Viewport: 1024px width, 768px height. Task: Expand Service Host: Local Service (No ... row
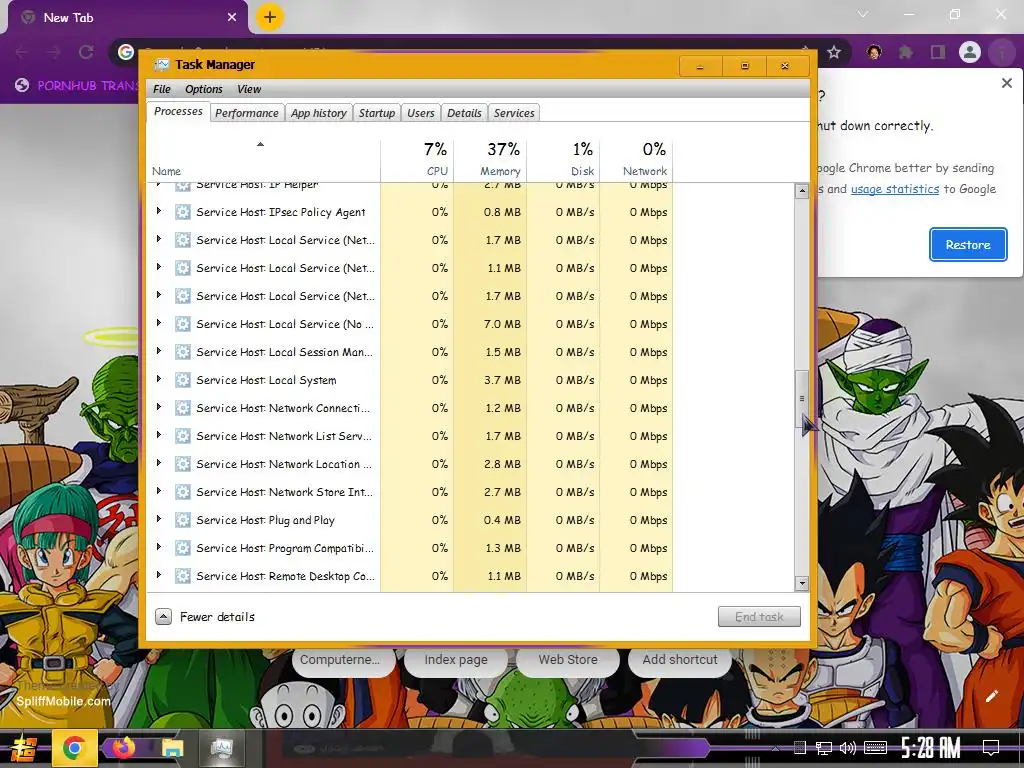point(158,323)
